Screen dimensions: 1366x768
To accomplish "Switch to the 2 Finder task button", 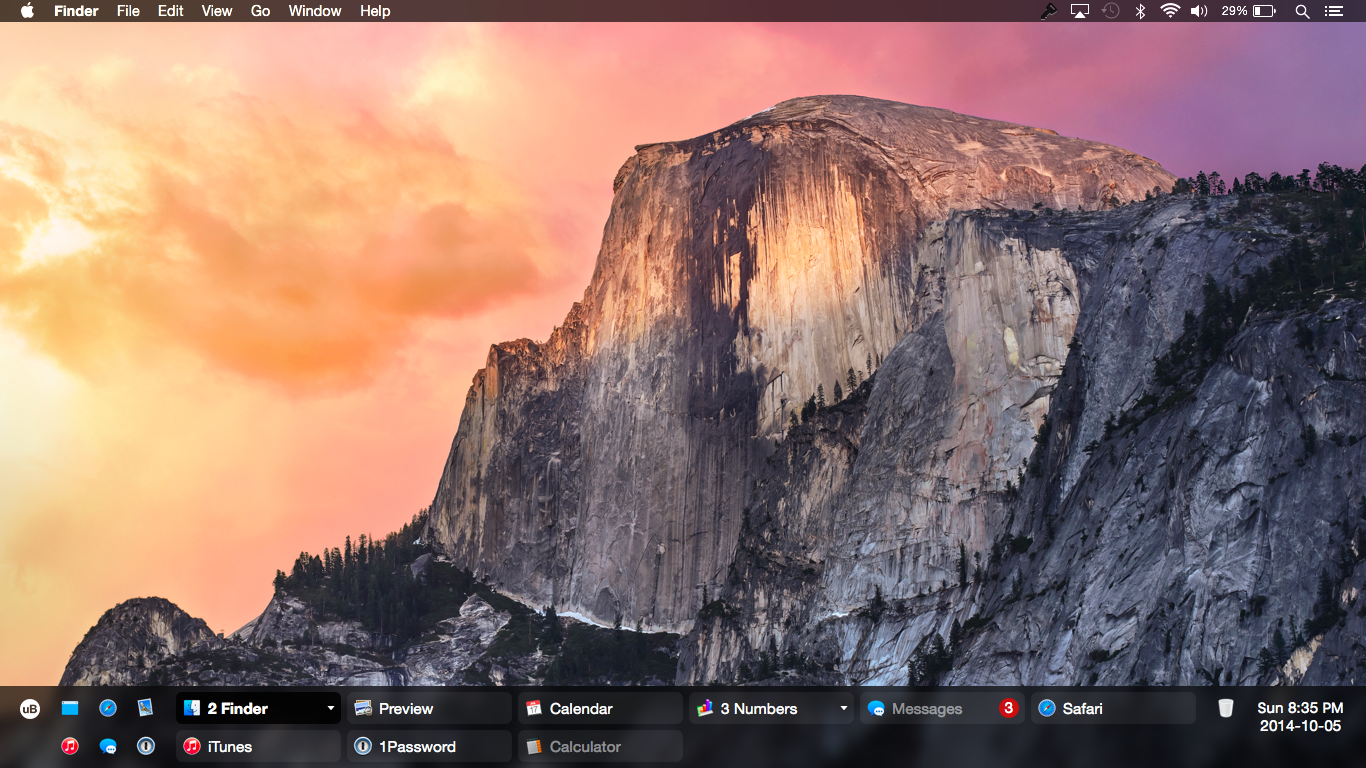I will coord(258,708).
